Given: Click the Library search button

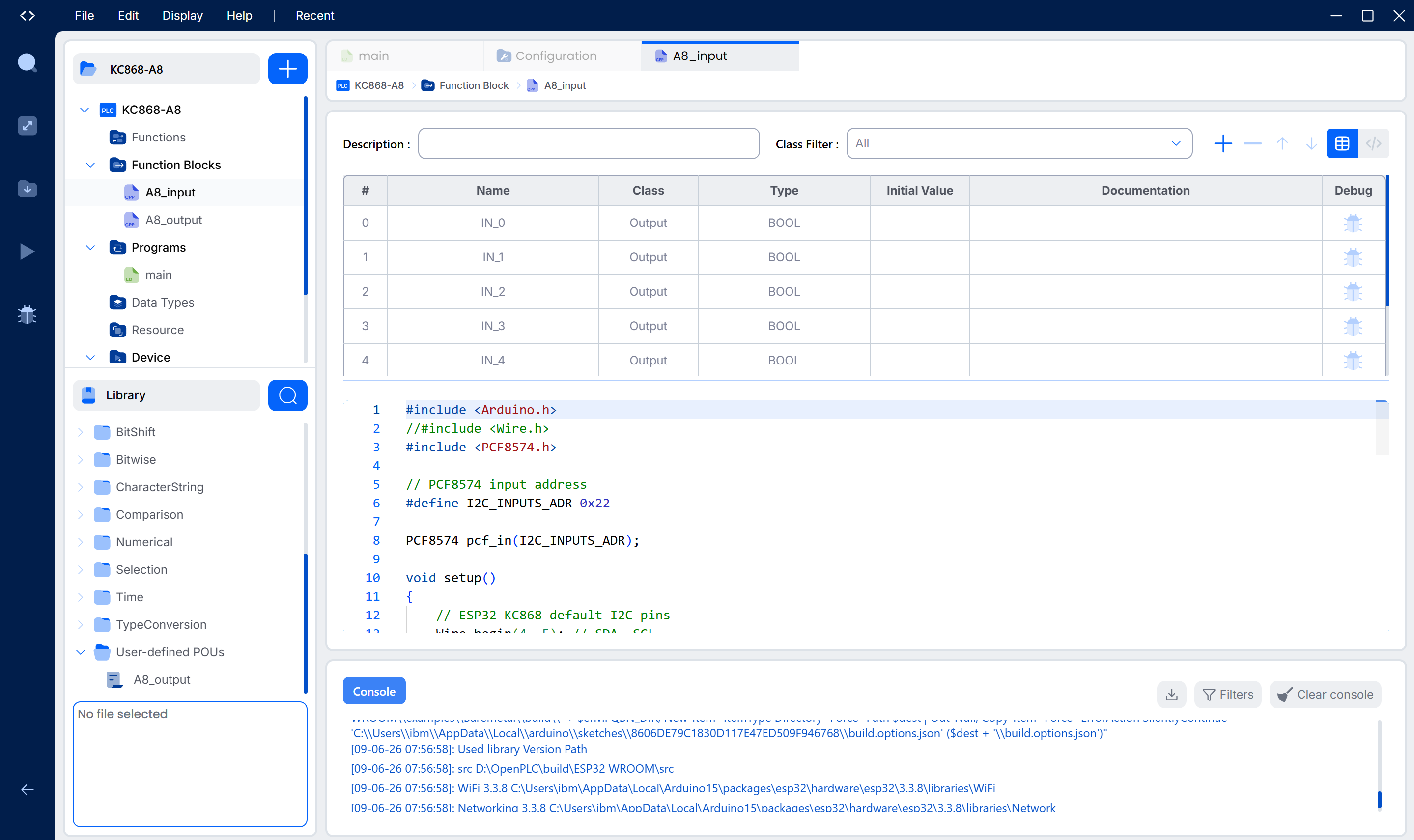Looking at the screenshot, I should (x=287, y=395).
